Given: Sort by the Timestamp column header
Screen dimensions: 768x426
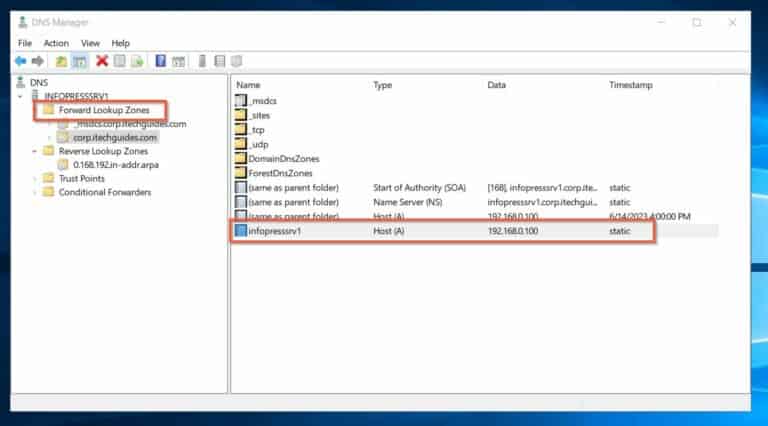Looking at the screenshot, I should [x=631, y=85].
